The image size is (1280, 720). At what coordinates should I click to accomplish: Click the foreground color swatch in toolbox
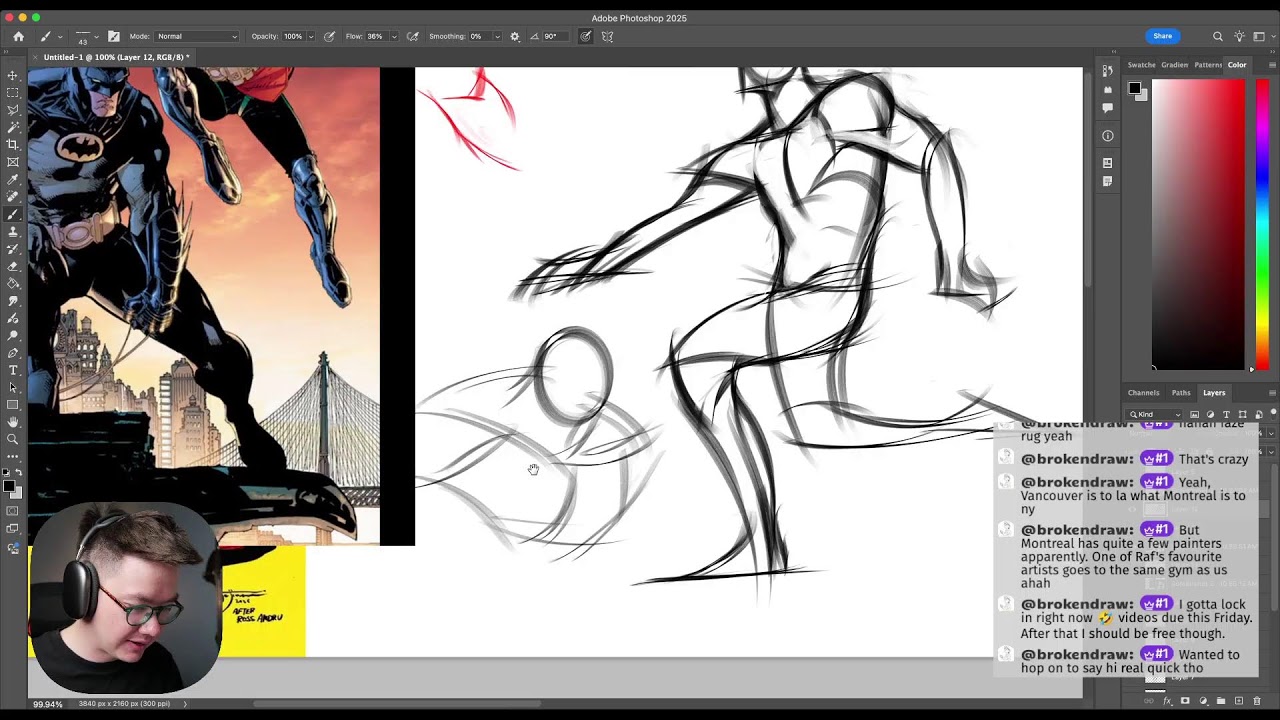point(8,486)
